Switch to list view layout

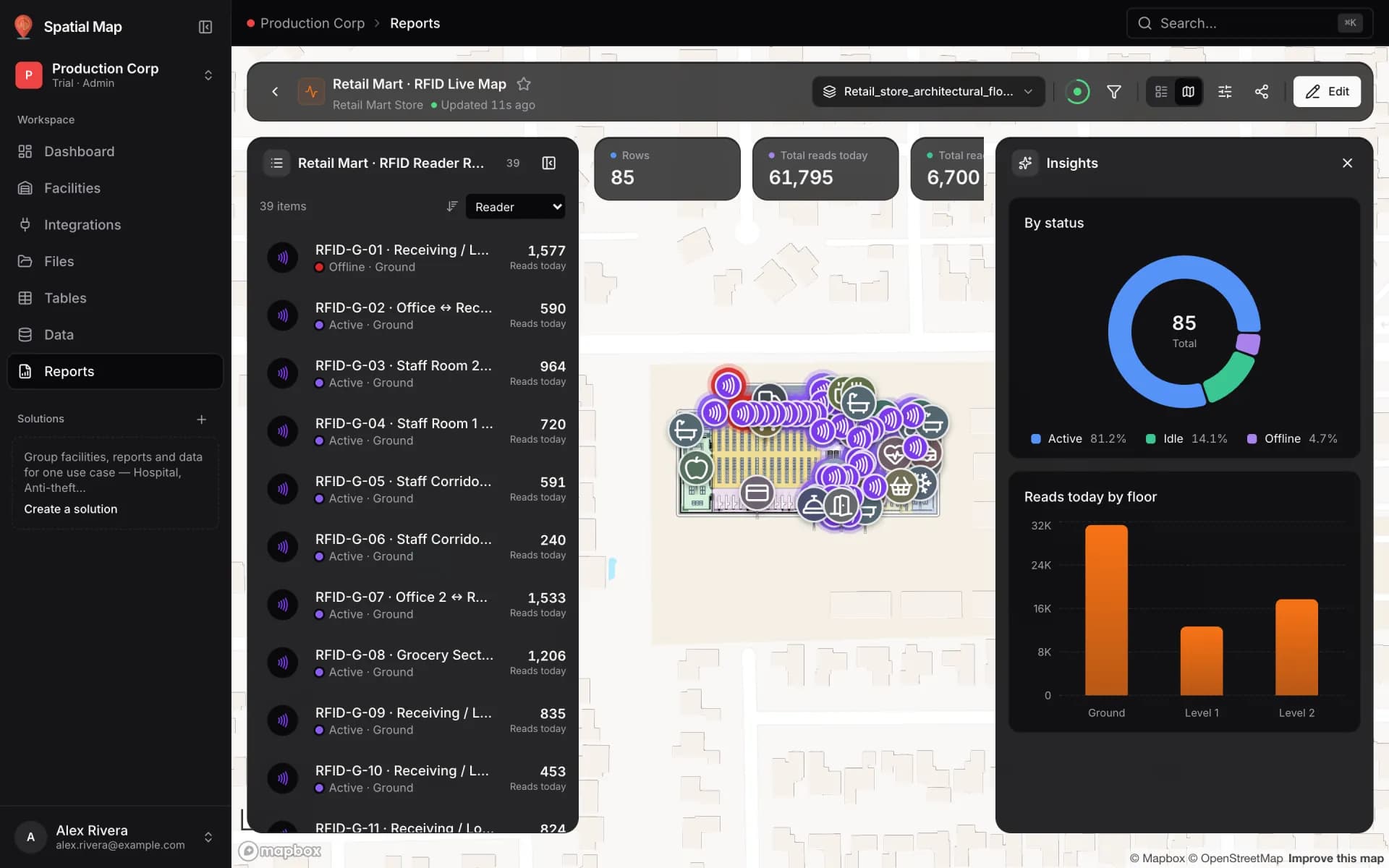[x=1161, y=92]
